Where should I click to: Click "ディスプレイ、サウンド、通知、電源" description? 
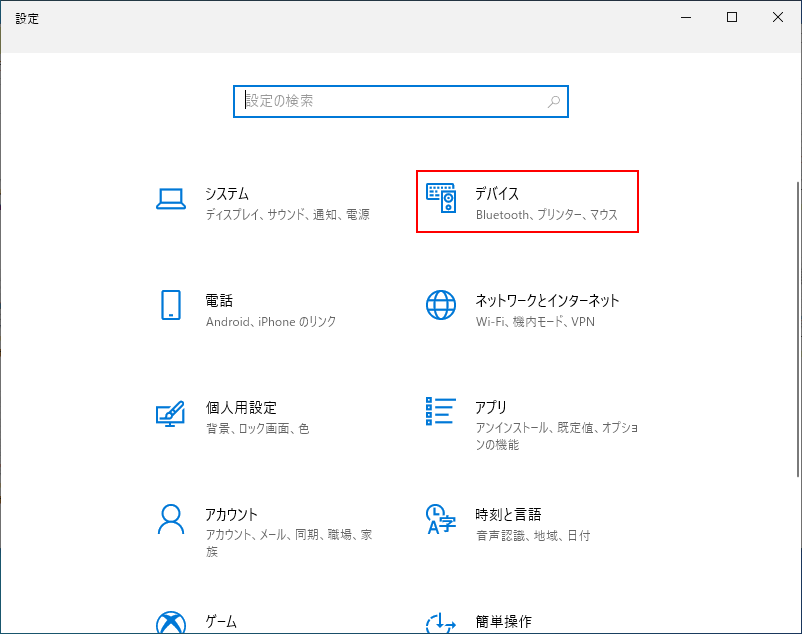pyautogui.click(x=287, y=215)
